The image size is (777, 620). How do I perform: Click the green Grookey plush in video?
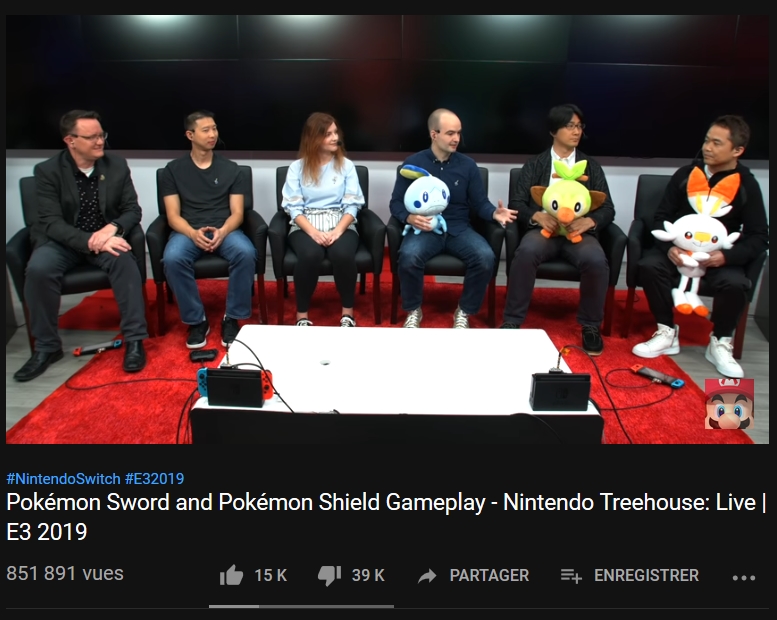click(566, 200)
